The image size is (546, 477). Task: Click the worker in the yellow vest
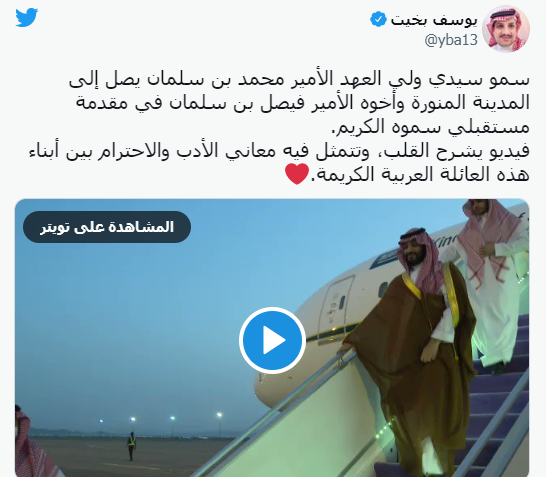[131, 446]
